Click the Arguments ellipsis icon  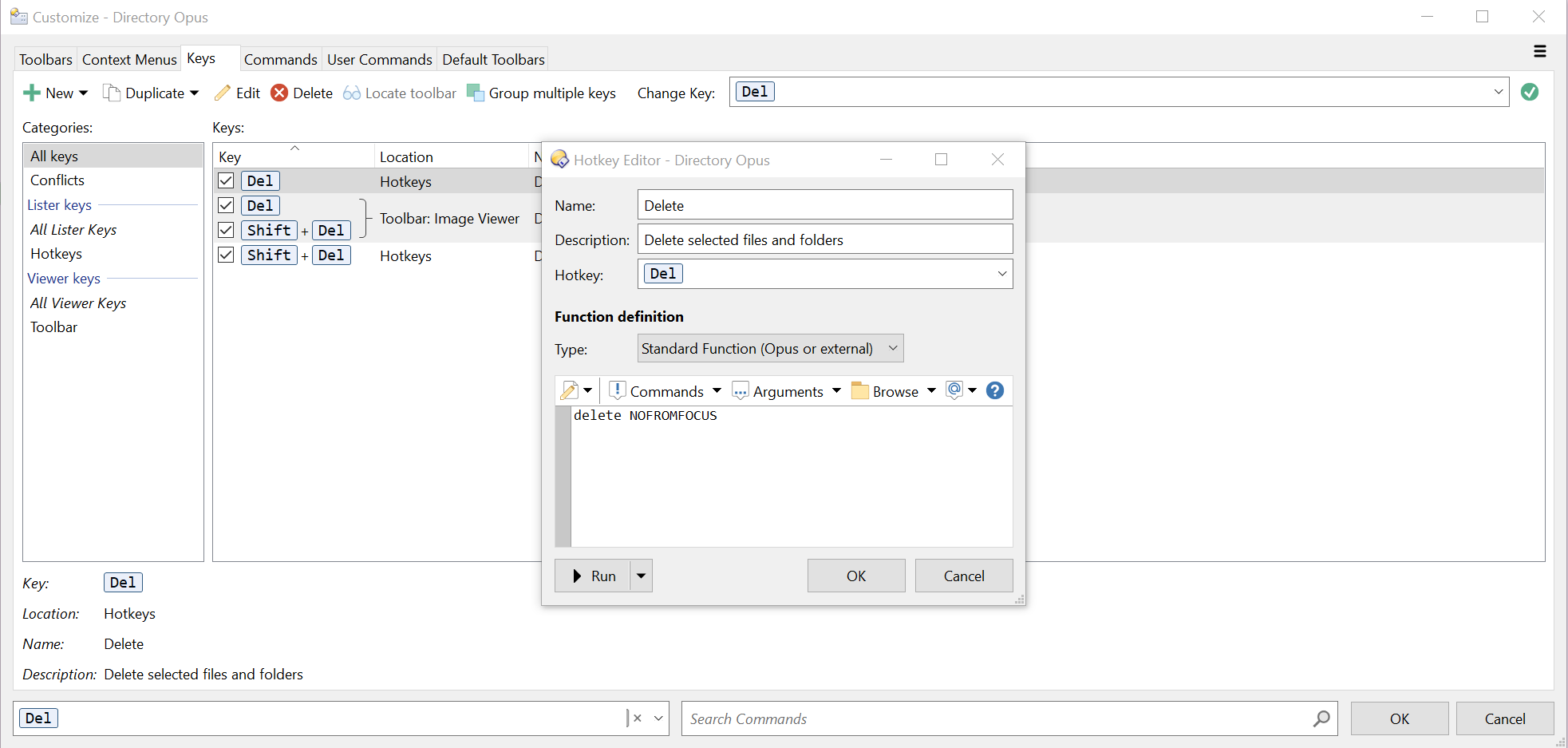pyautogui.click(x=741, y=390)
